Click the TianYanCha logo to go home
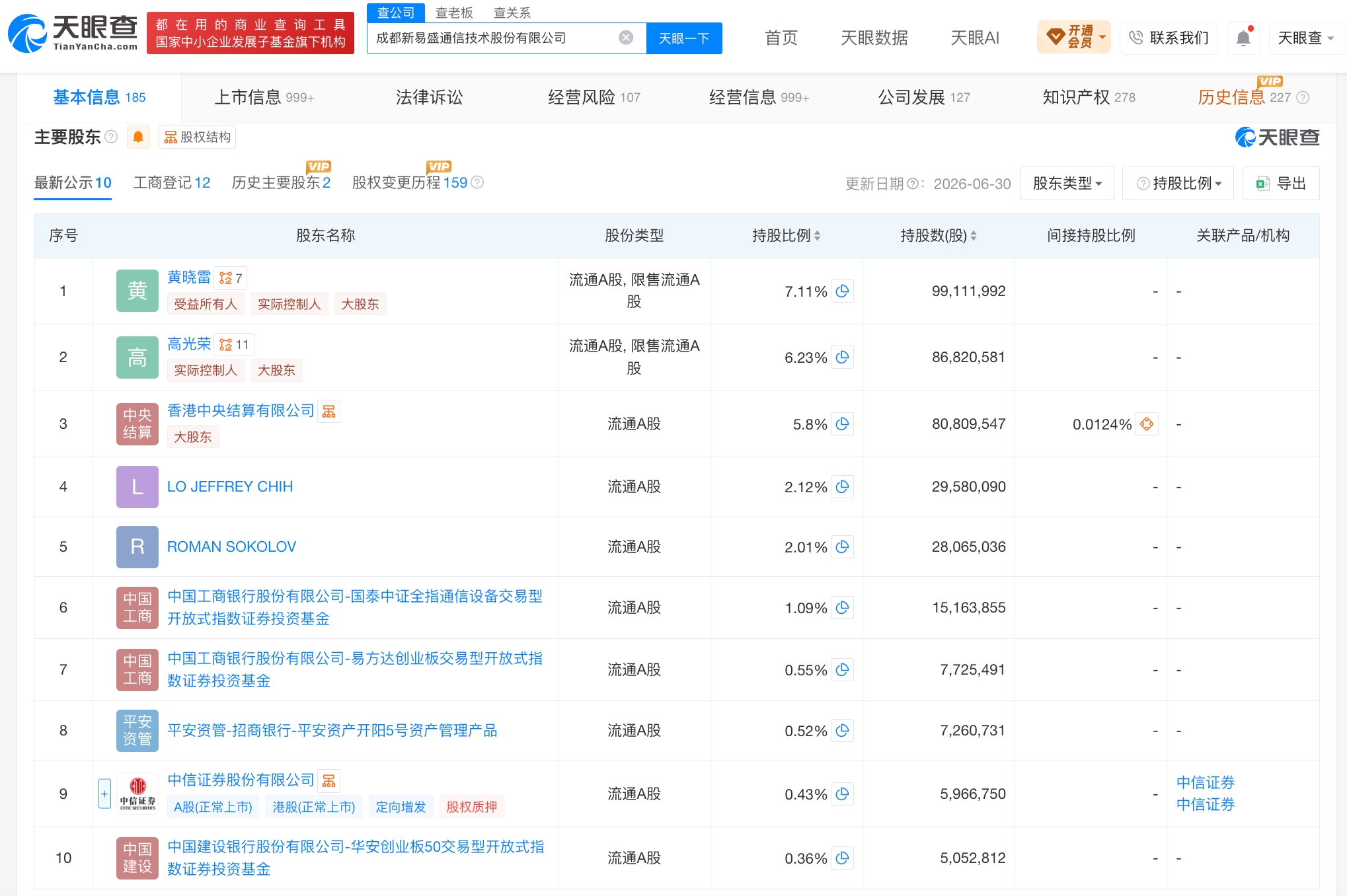The height and width of the screenshot is (896, 1347). point(73,33)
